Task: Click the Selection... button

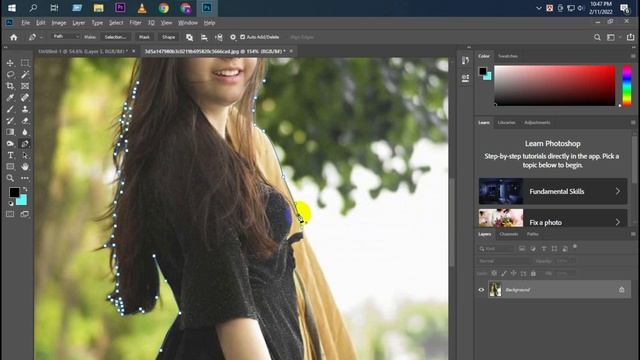Action: (115, 37)
